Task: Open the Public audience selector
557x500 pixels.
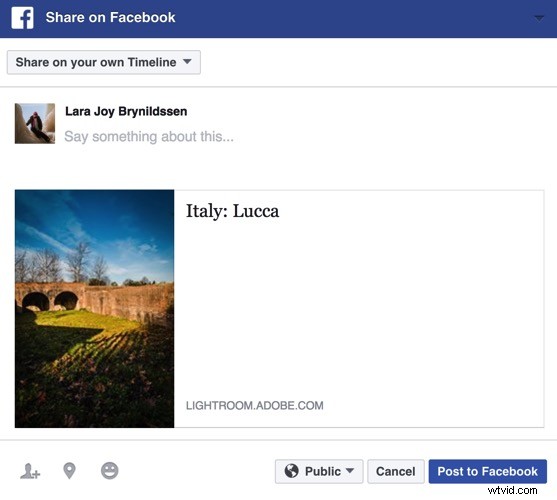Action: pyautogui.click(x=319, y=471)
